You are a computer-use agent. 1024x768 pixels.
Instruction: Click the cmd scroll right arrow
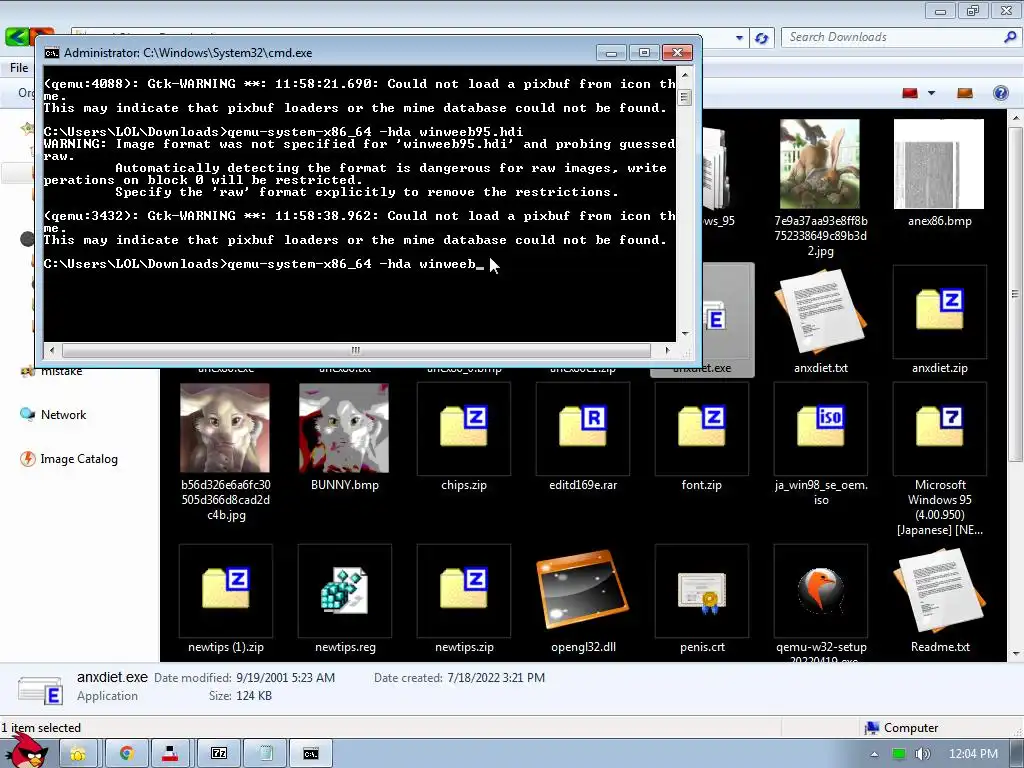(x=667, y=350)
